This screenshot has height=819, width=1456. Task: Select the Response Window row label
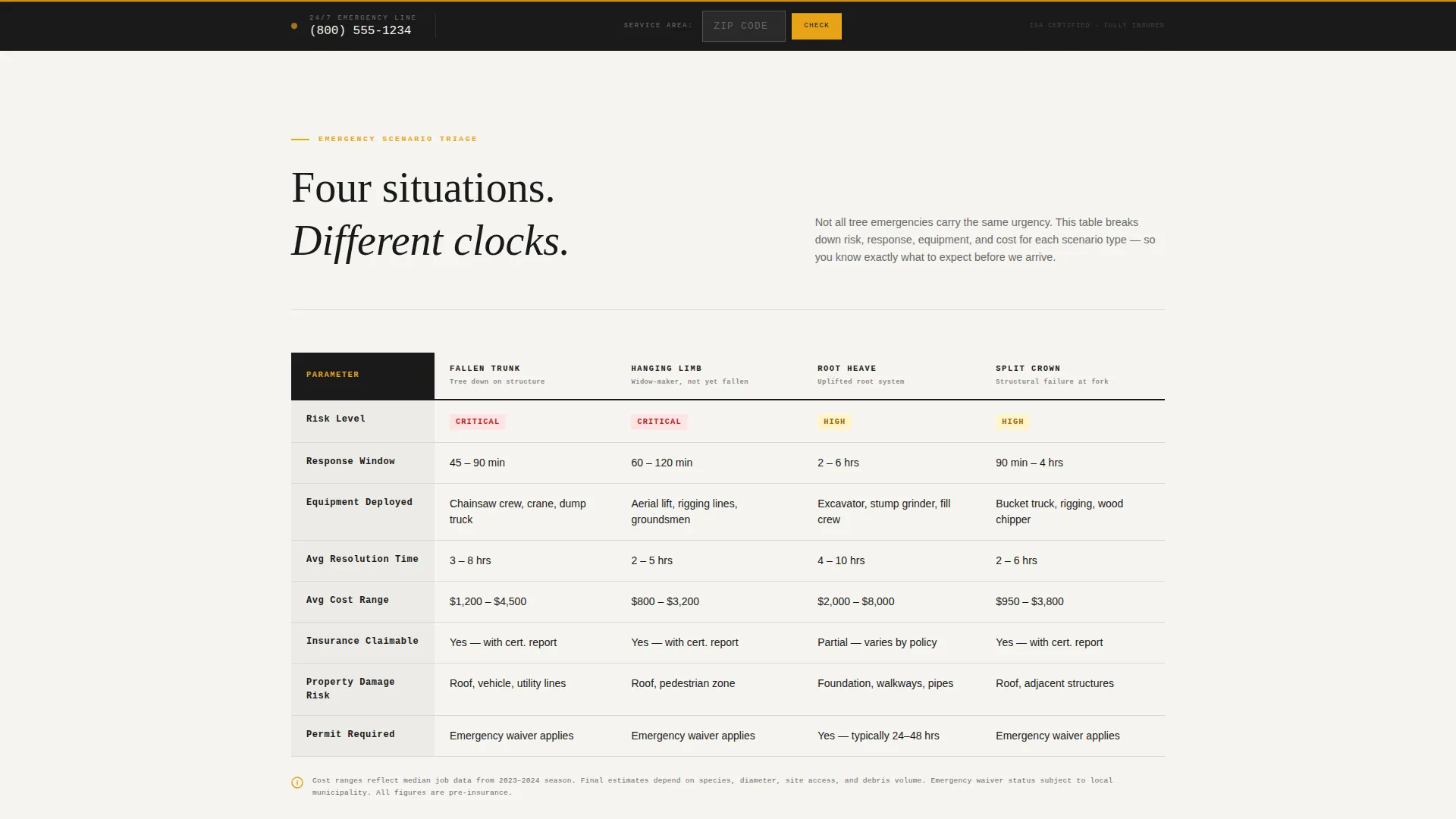coord(362,463)
